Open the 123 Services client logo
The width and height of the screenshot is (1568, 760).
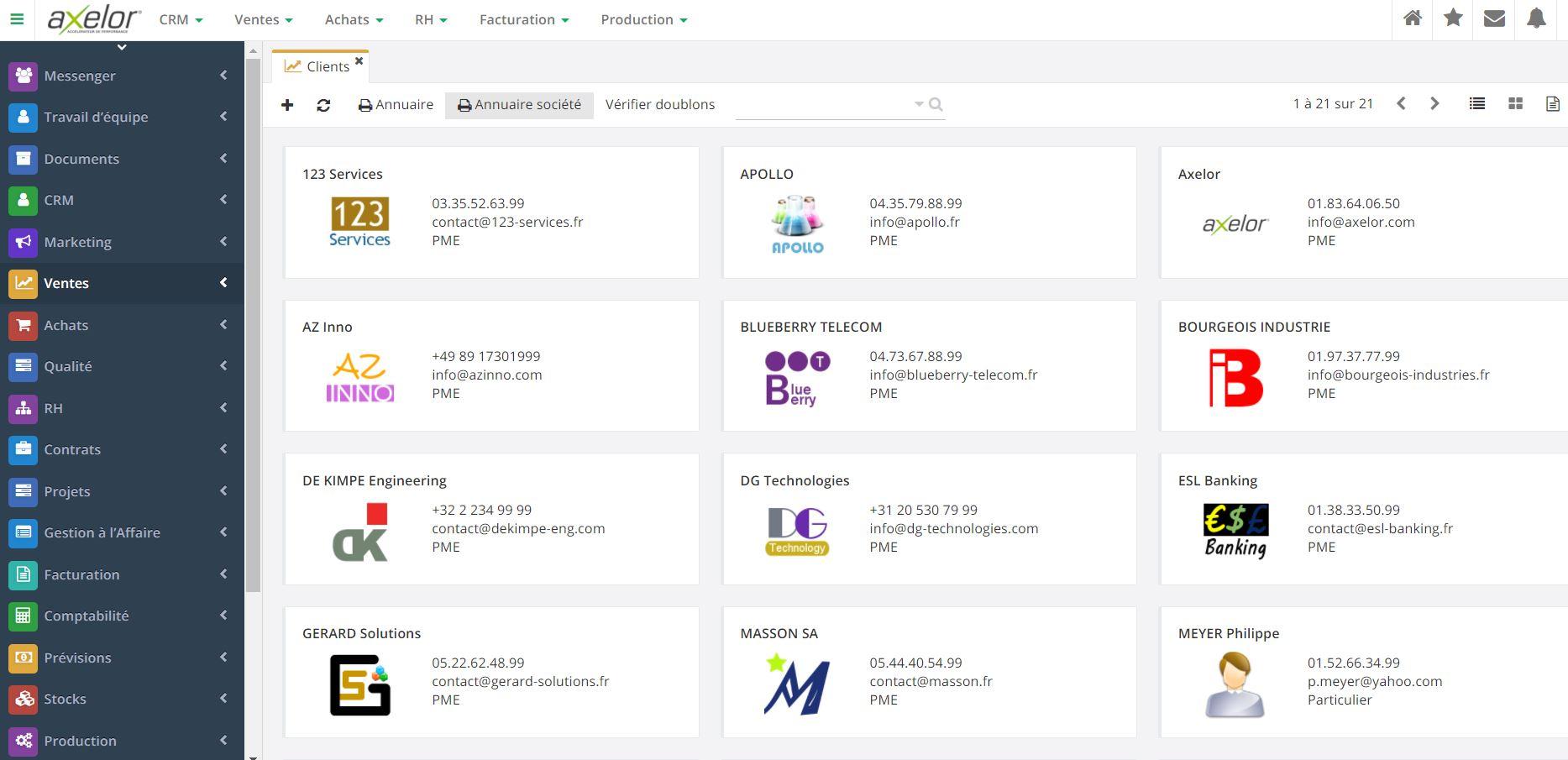tap(359, 222)
